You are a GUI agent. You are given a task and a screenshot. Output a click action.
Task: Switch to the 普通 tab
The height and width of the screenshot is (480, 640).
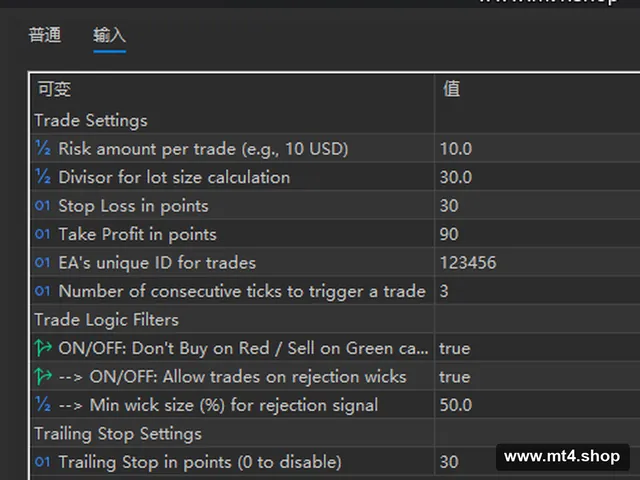(45, 35)
